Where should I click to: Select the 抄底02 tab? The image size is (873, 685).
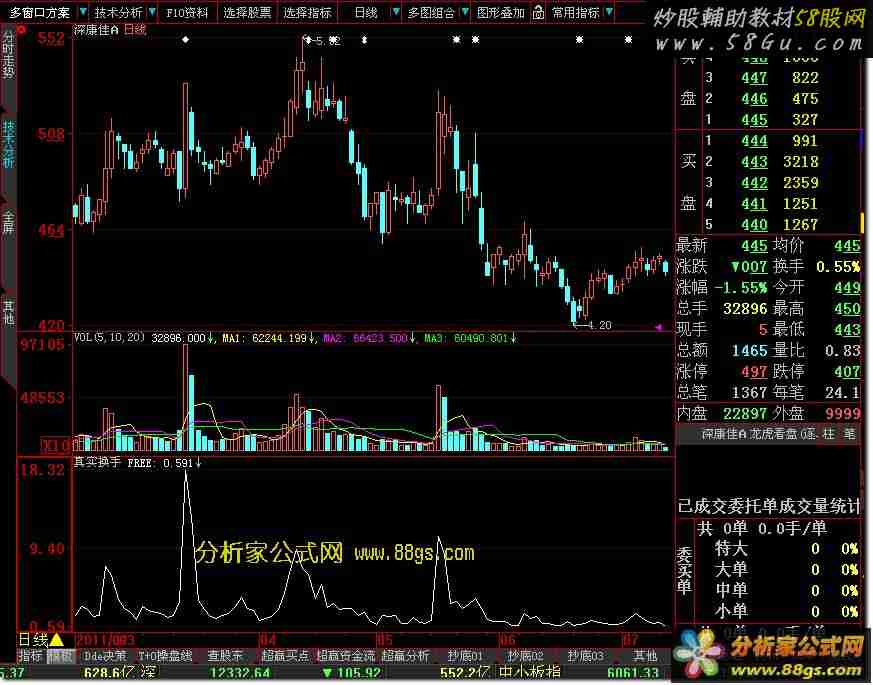[525, 656]
